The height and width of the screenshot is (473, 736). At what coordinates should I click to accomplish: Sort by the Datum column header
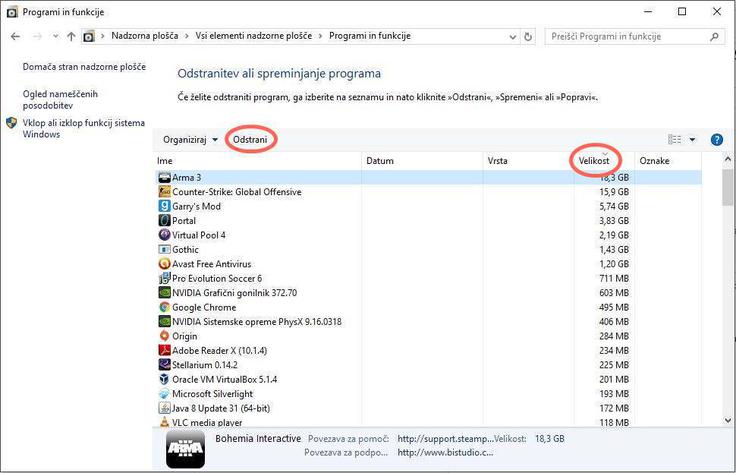[x=422, y=161]
